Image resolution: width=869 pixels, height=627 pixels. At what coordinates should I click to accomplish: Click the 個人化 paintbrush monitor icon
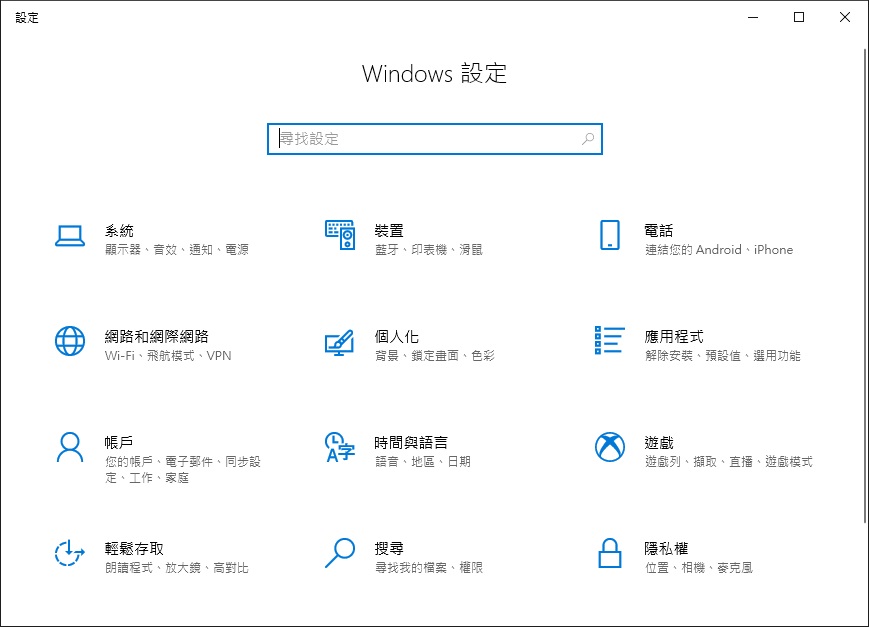[x=339, y=343]
